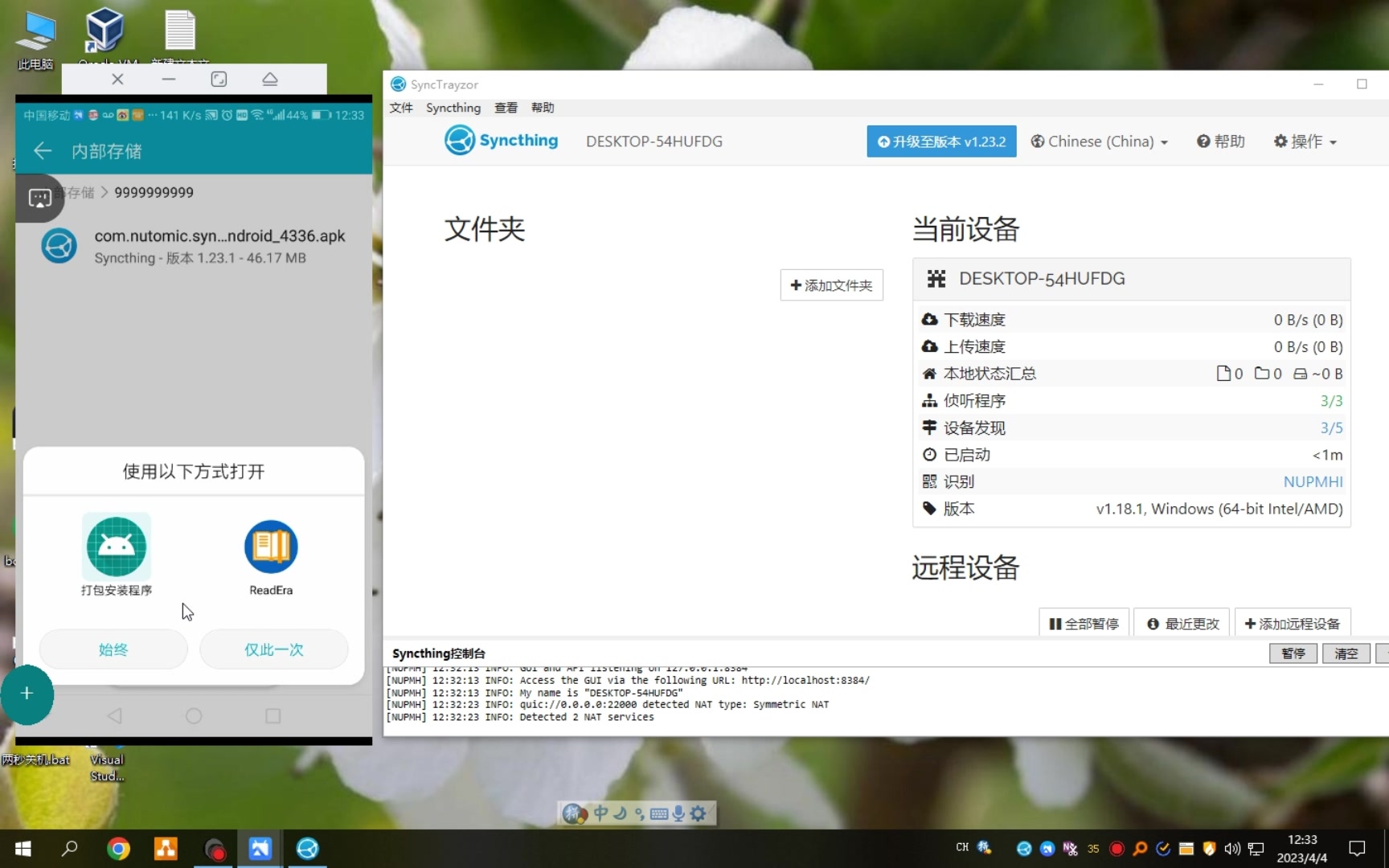Select 打包安装程序 to open the apk
This screenshot has height=868, width=1389.
117,556
